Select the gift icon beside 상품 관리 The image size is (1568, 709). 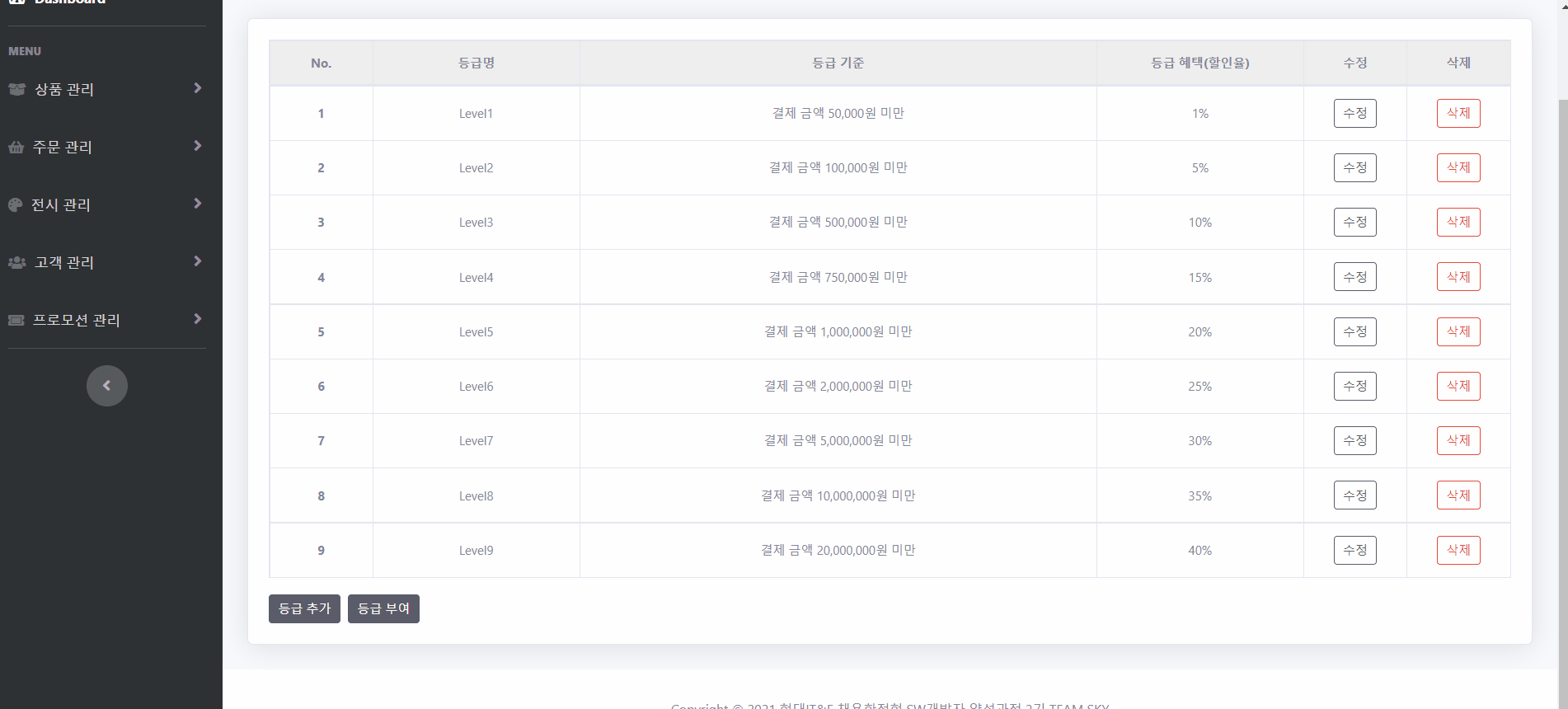click(16, 89)
